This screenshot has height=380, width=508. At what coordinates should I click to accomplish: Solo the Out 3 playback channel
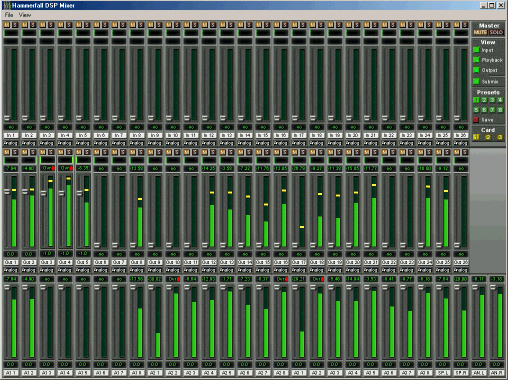pos(51,152)
